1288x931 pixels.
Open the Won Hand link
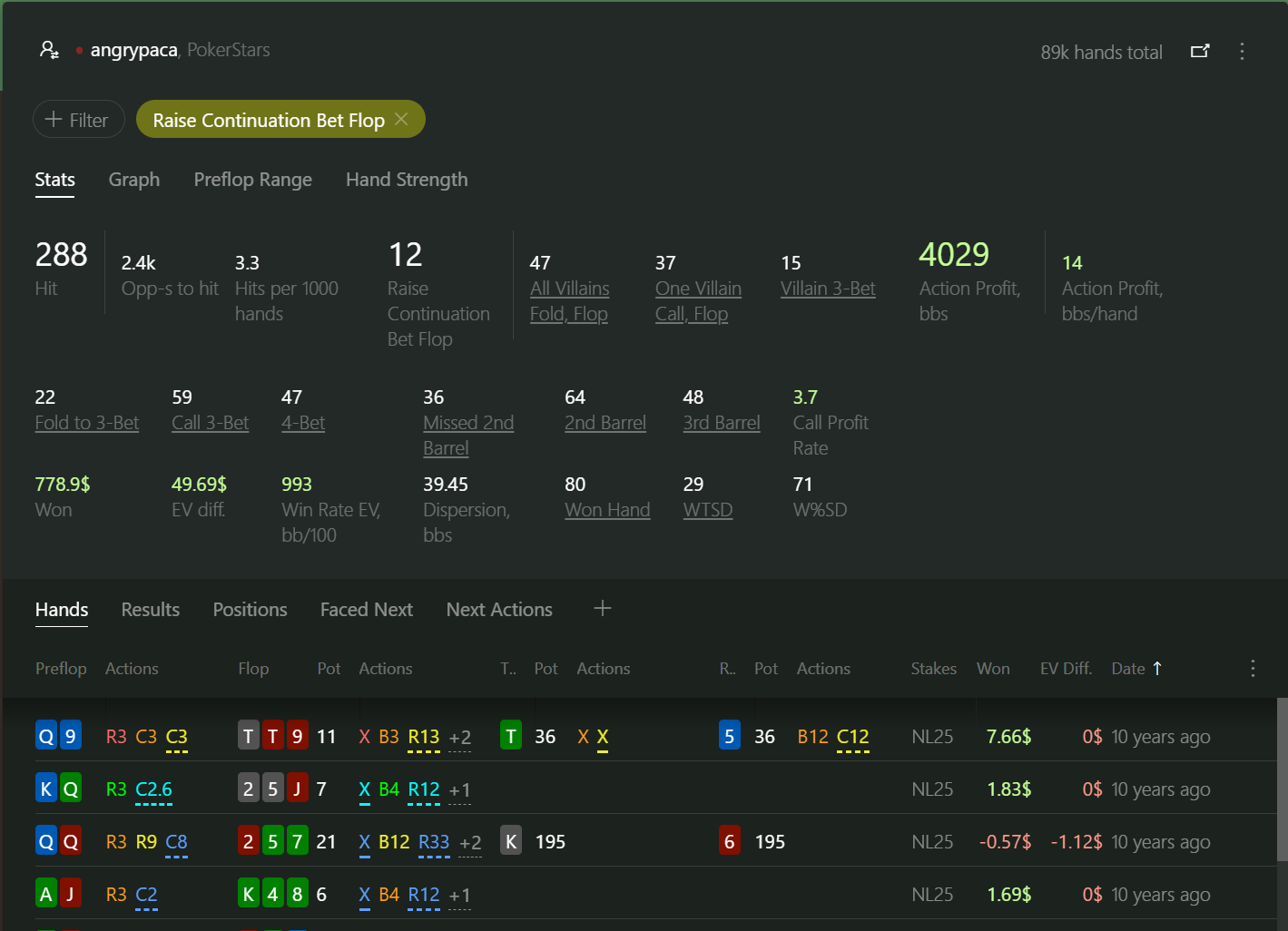(x=607, y=510)
